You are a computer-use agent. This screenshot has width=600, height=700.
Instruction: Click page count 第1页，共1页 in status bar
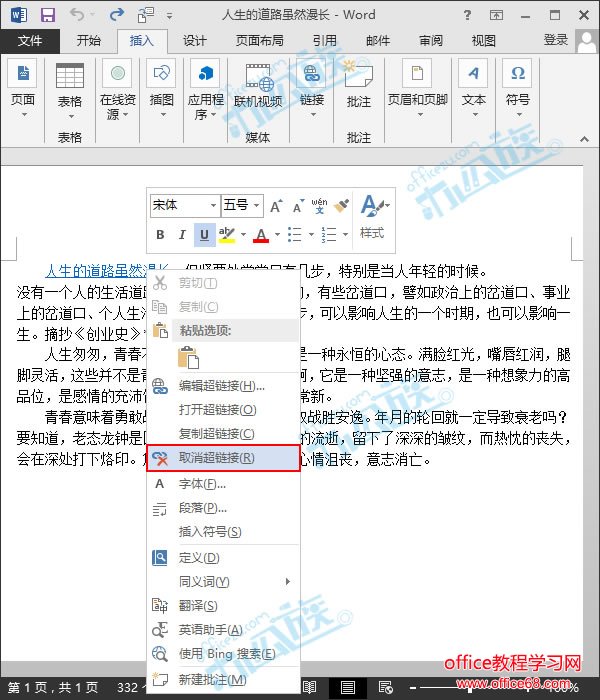point(53,688)
